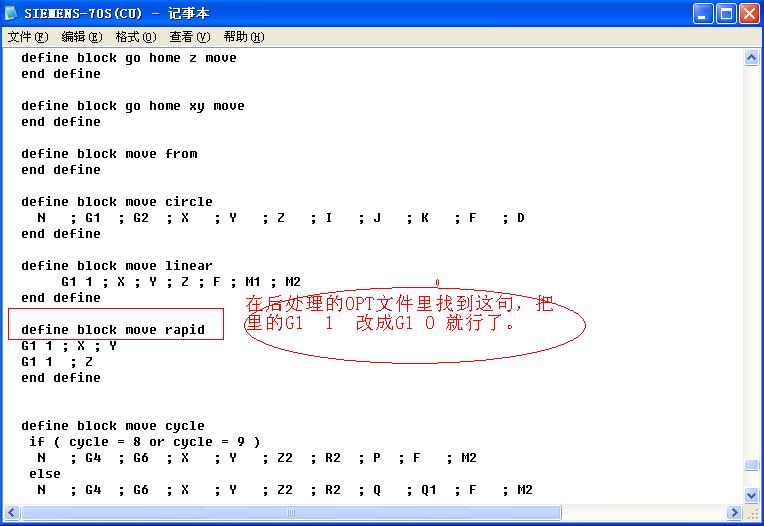
Task: Open the 帮助(H) menu
Action: coord(244,37)
